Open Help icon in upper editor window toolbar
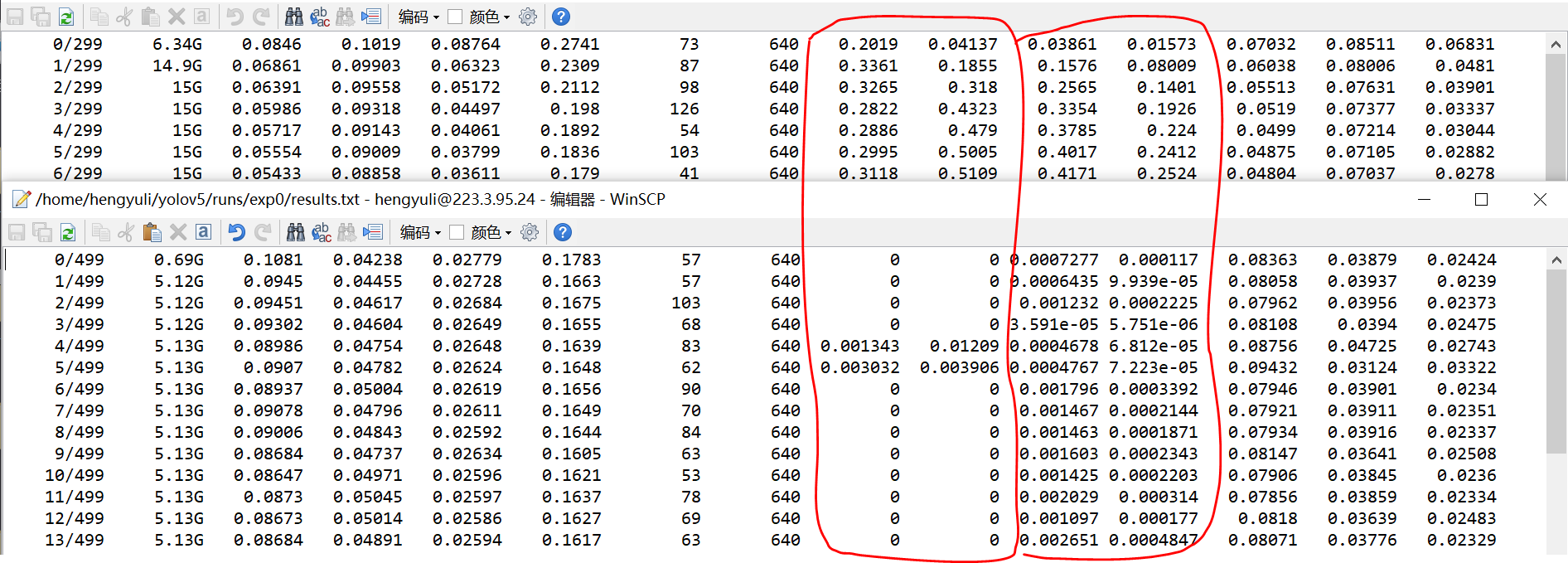This screenshot has height=563, width=1568. tap(560, 17)
